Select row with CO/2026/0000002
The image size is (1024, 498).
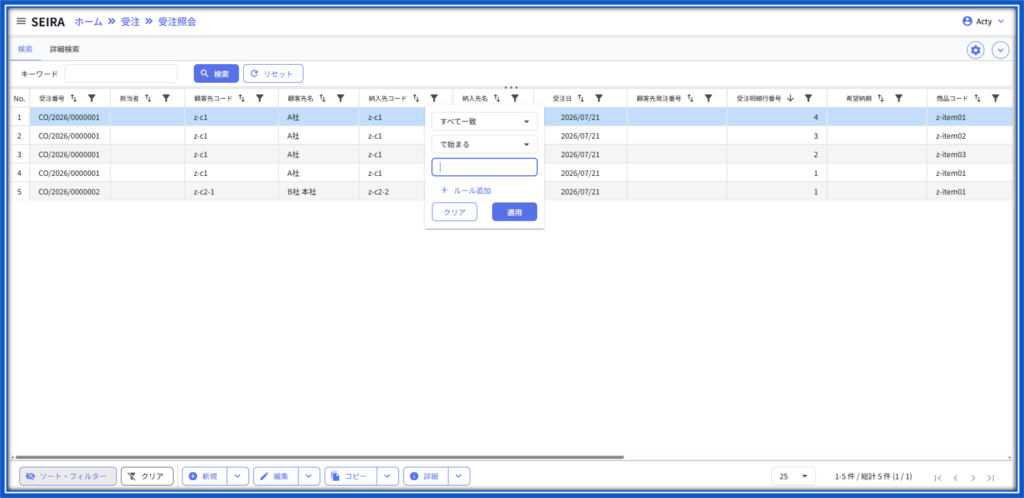pyautogui.click(x=512, y=192)
